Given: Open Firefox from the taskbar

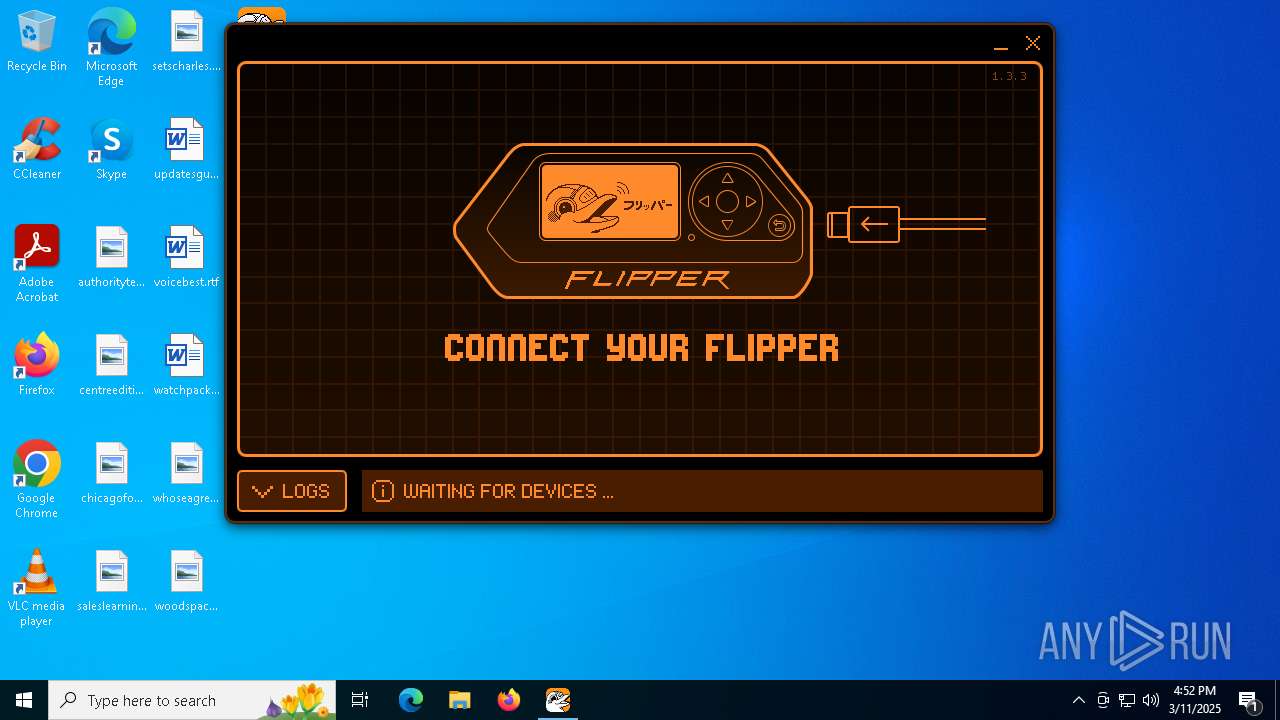Looking at the screenshot, I should (509, 700).
